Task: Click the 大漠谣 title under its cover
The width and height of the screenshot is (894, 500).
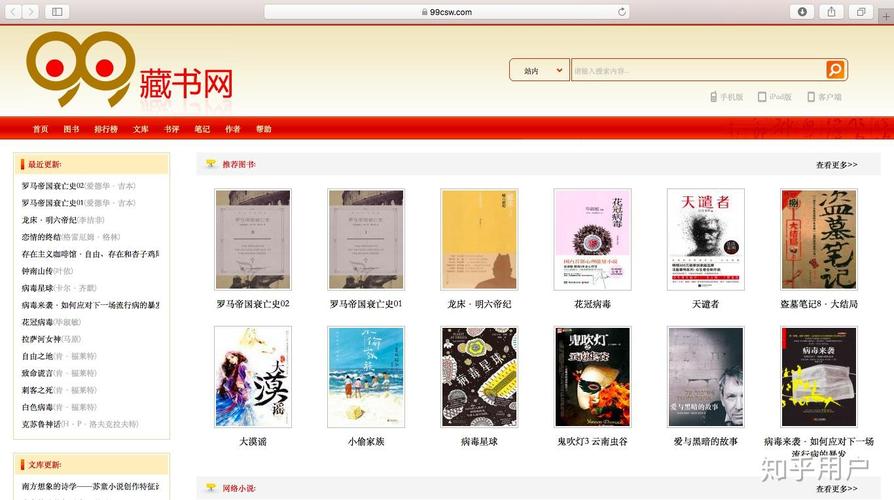Action: point(253,441)
